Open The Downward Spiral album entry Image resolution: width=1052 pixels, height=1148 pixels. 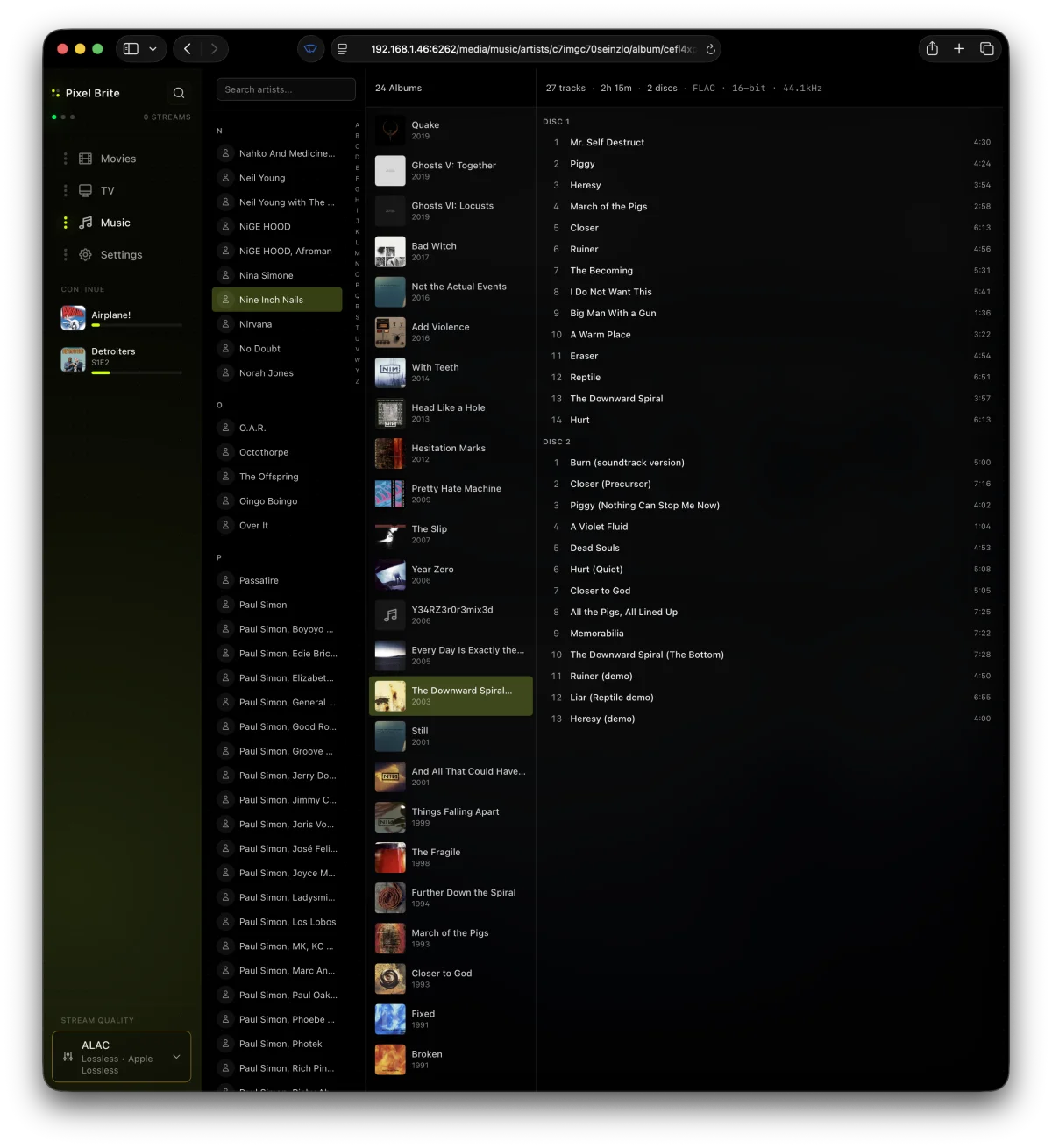point(451,696)
